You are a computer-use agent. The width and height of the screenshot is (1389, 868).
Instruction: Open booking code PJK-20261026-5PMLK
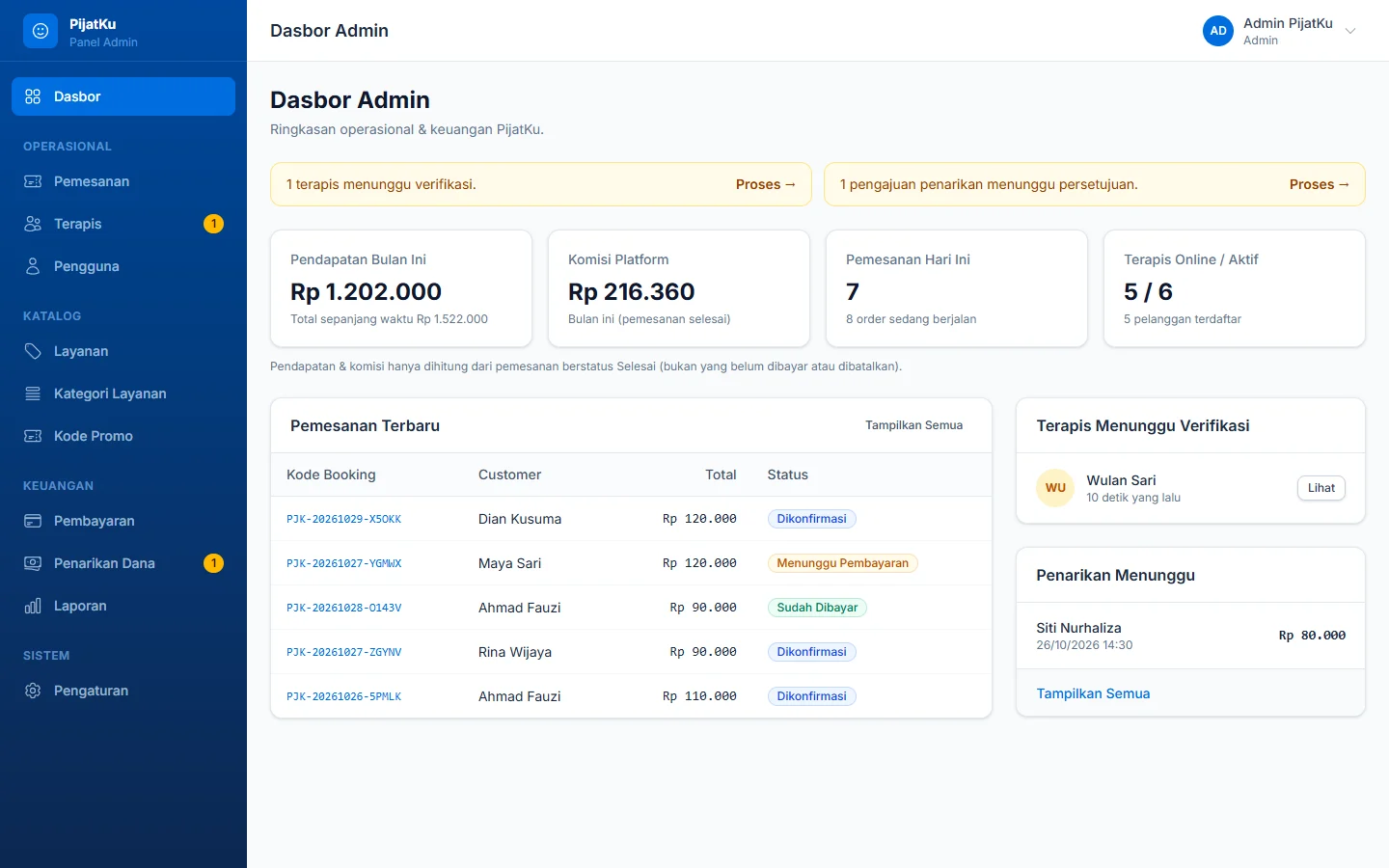click(x=343, y=696)
